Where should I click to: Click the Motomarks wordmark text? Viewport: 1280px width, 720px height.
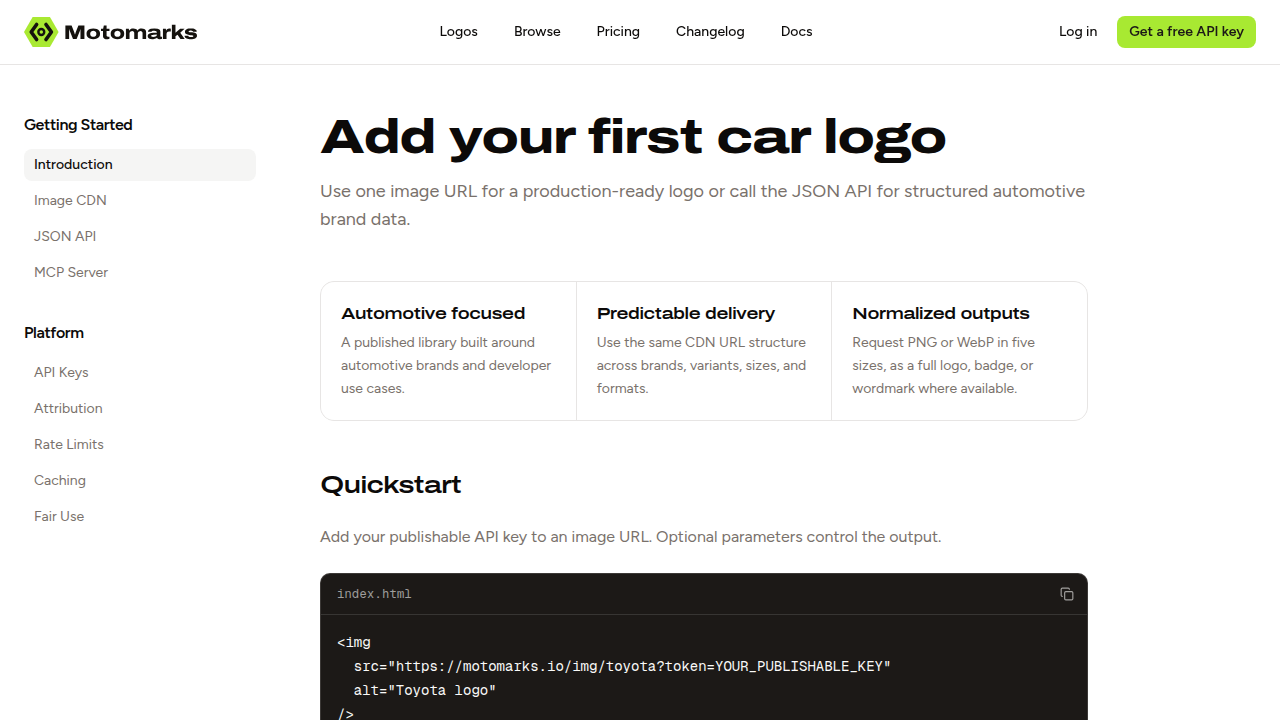click(131, 32)
